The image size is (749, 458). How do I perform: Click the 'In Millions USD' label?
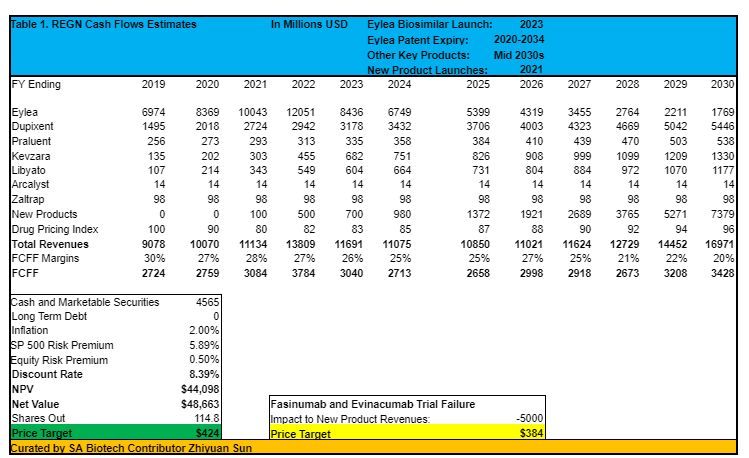click(x=310, y=24)
